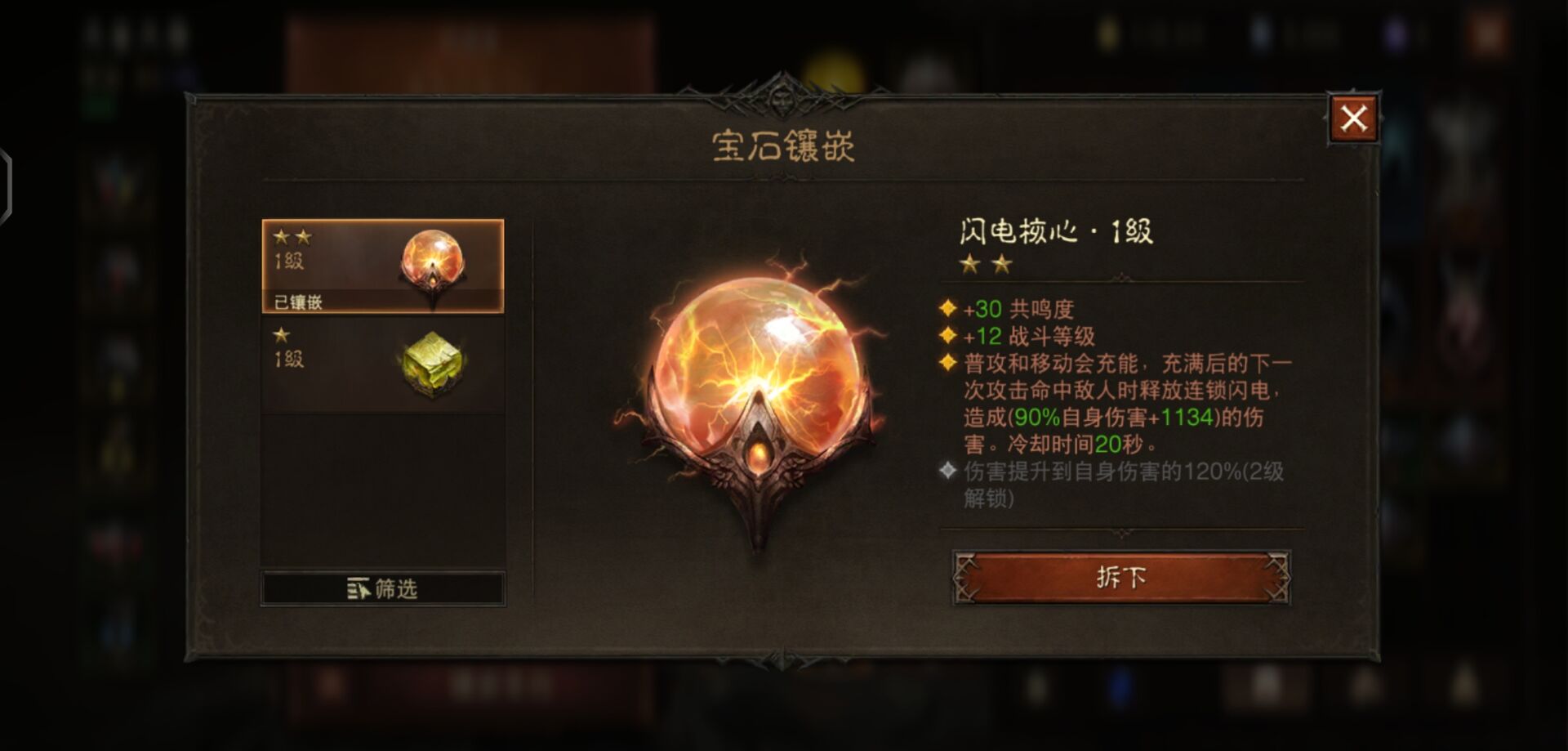
Task: Click the empty area of gem list
Action: [382, 489]
